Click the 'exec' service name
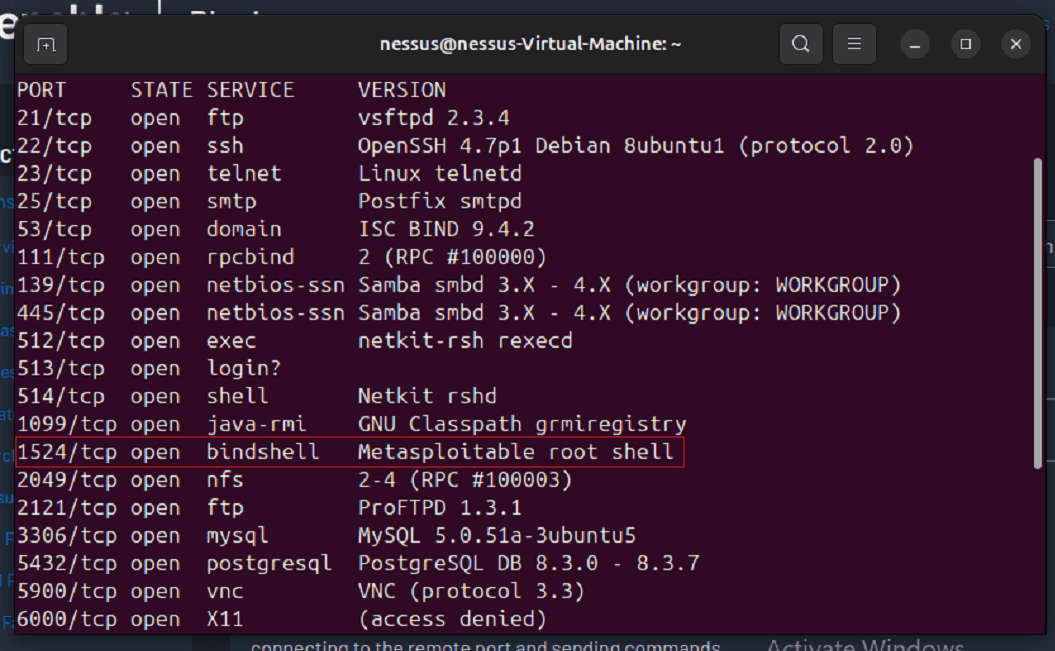Image resolution: width=1055 pixels, height=651 pixels. 231,341
